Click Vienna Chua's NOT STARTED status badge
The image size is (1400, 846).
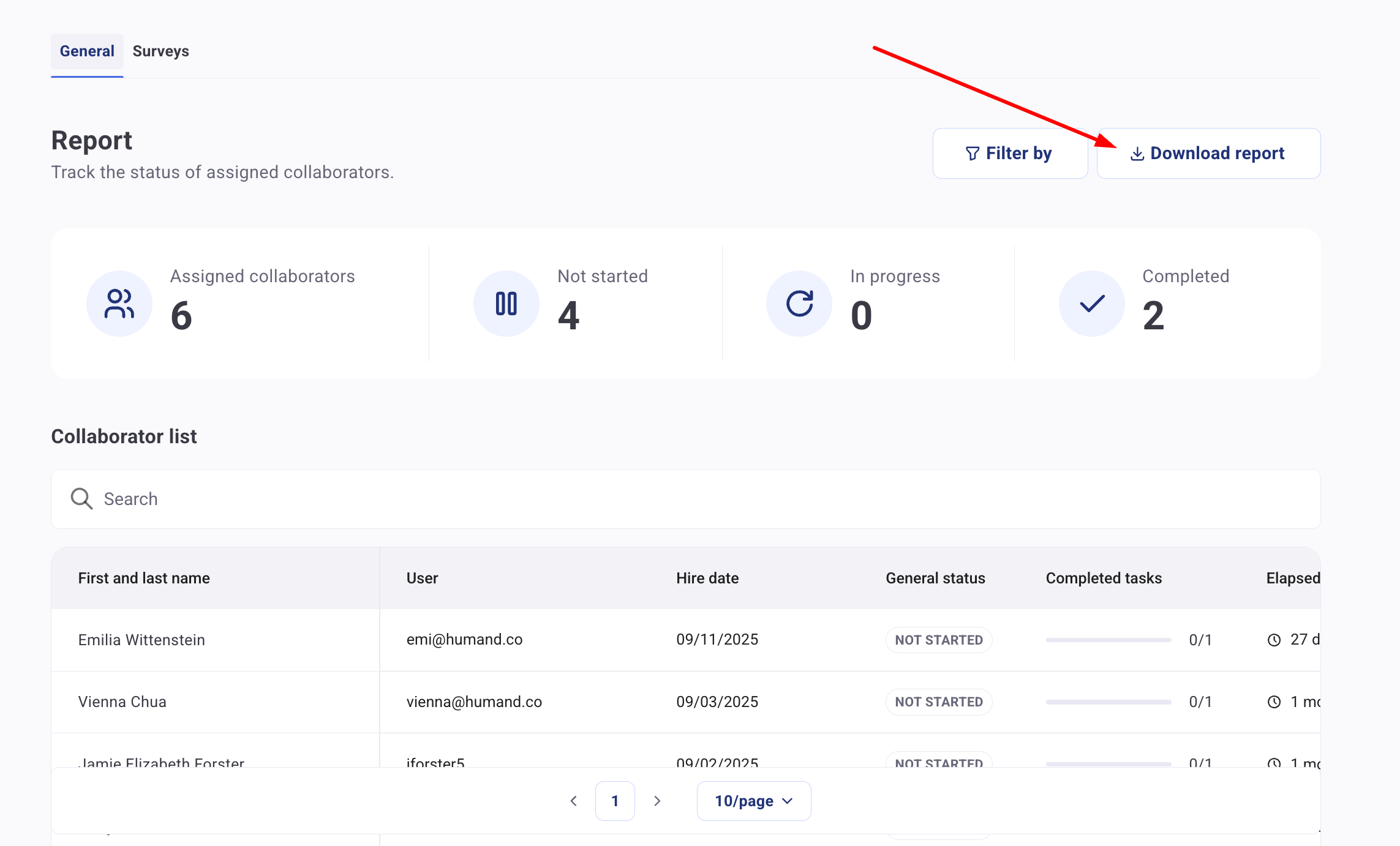938,702
